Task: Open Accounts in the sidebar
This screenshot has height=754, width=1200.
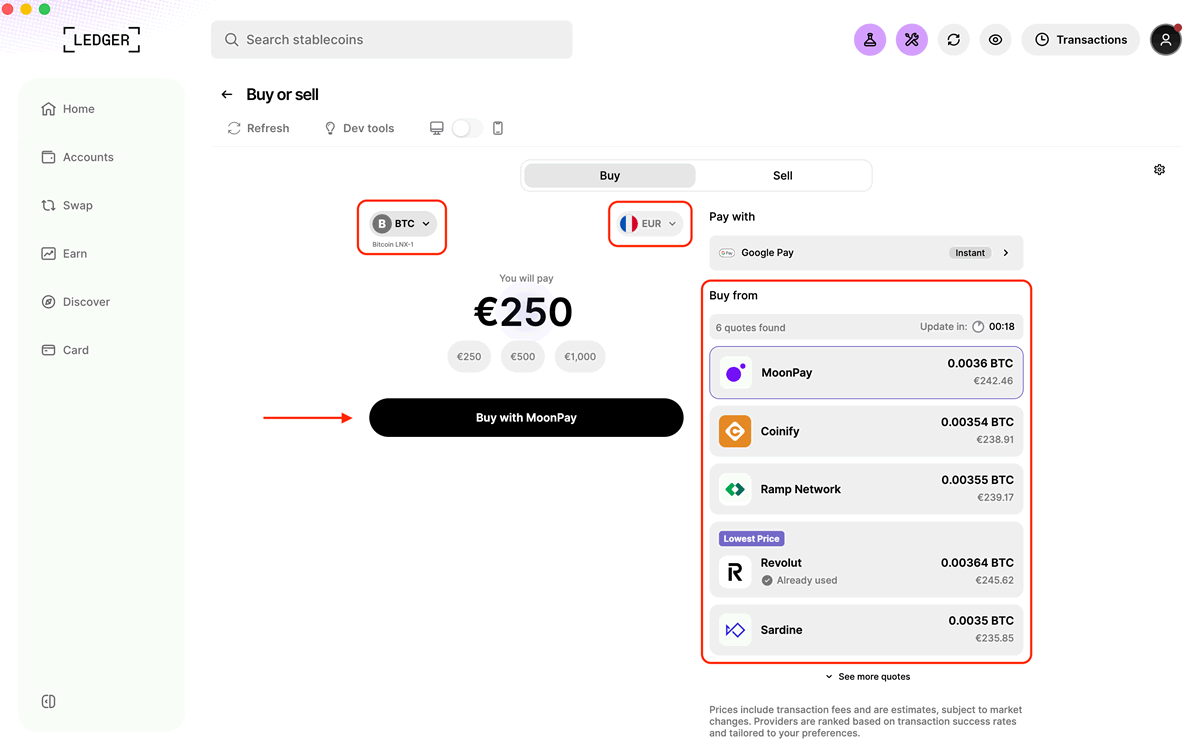Action: pyautogui.click(x=77, y=157)
